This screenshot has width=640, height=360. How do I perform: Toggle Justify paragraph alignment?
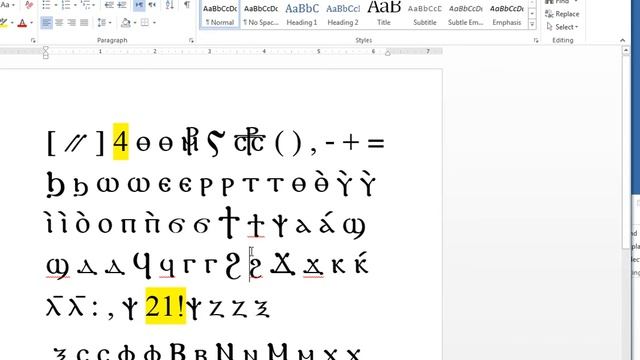[84, 23]
